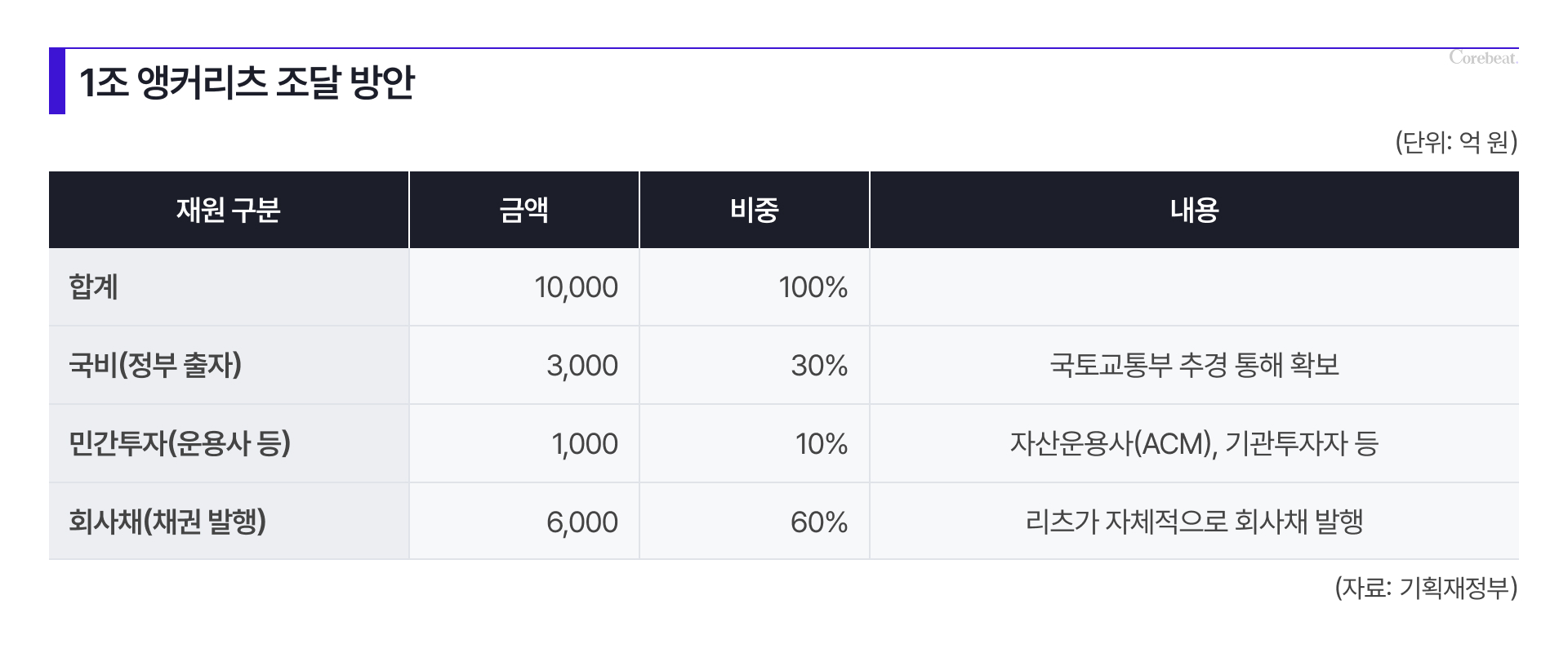Click the '국비(정부 출자)' row label
This screenshot has height=653, width=1568.
155,365
